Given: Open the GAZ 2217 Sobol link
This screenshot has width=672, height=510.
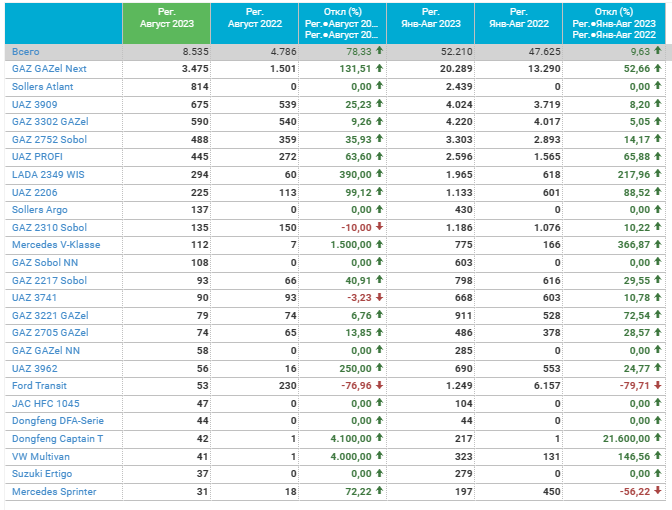Looking at the screenshot, I should pos(49,281).
